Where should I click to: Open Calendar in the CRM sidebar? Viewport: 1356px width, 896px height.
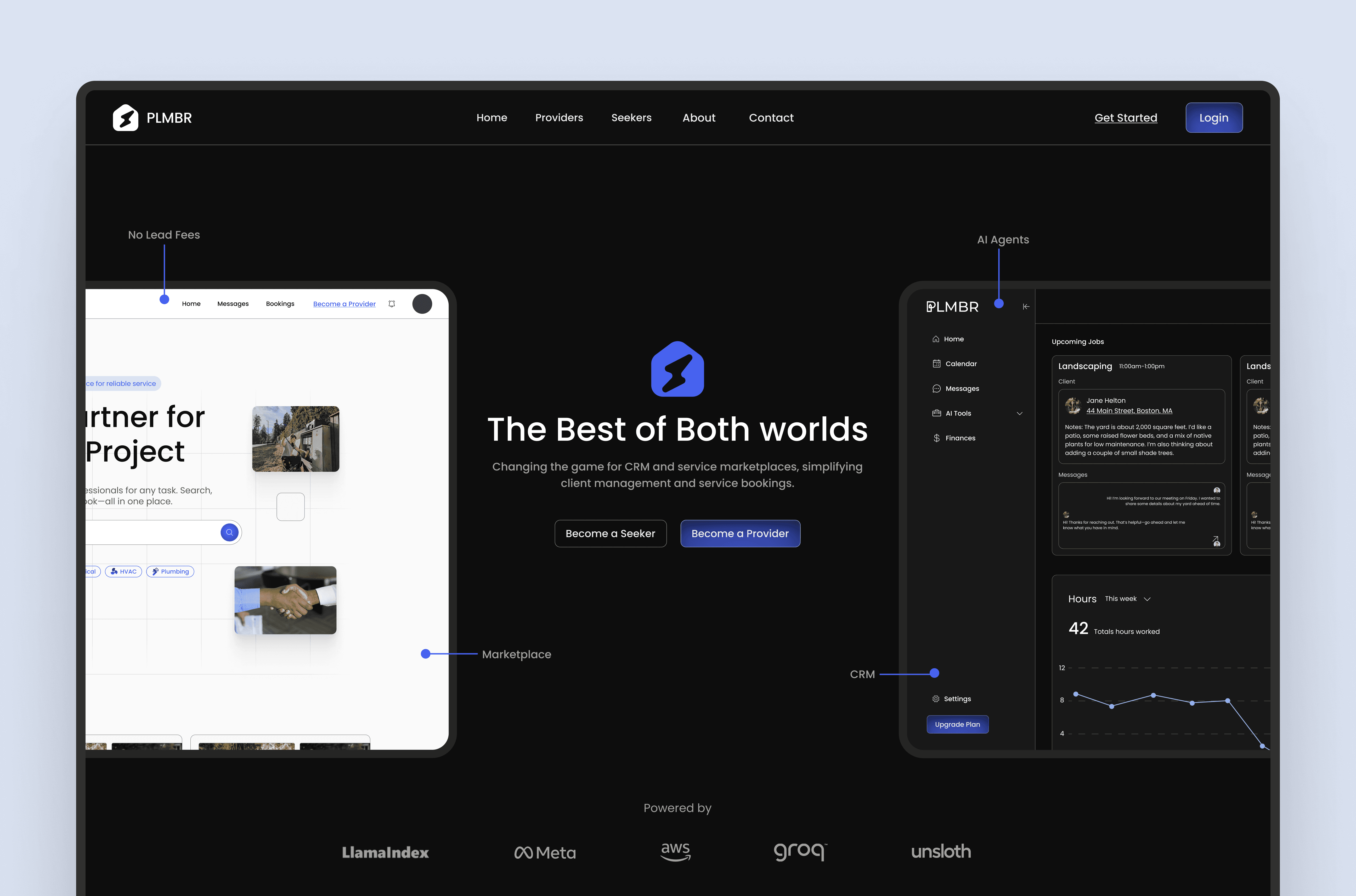coord(960,364)
